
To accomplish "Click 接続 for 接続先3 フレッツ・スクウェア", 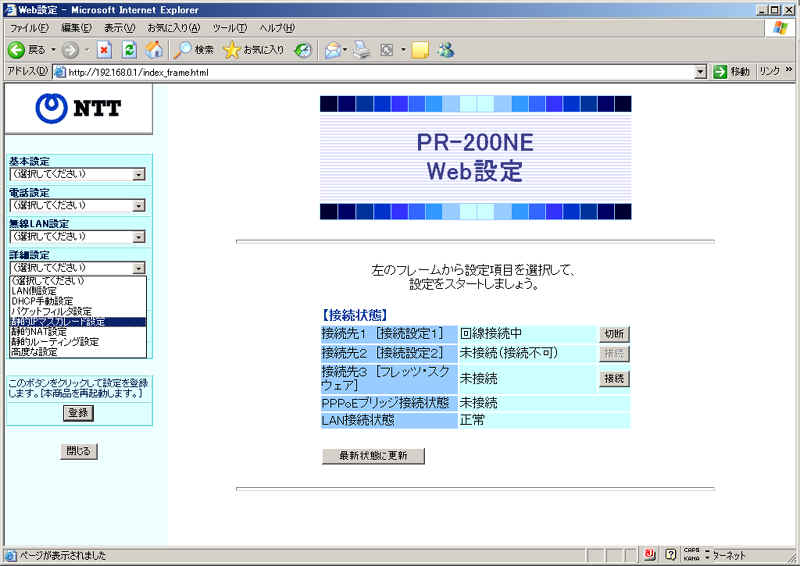I will coord(614,379).
